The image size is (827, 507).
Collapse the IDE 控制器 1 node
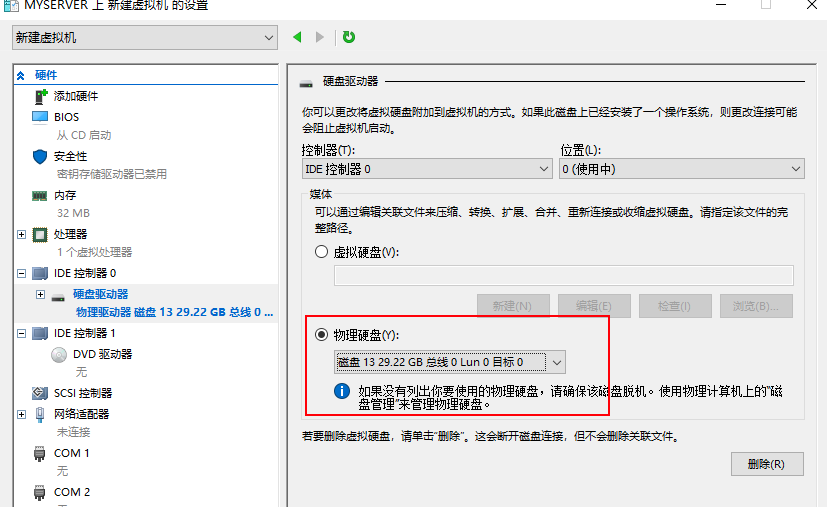[x=22, y=333]
